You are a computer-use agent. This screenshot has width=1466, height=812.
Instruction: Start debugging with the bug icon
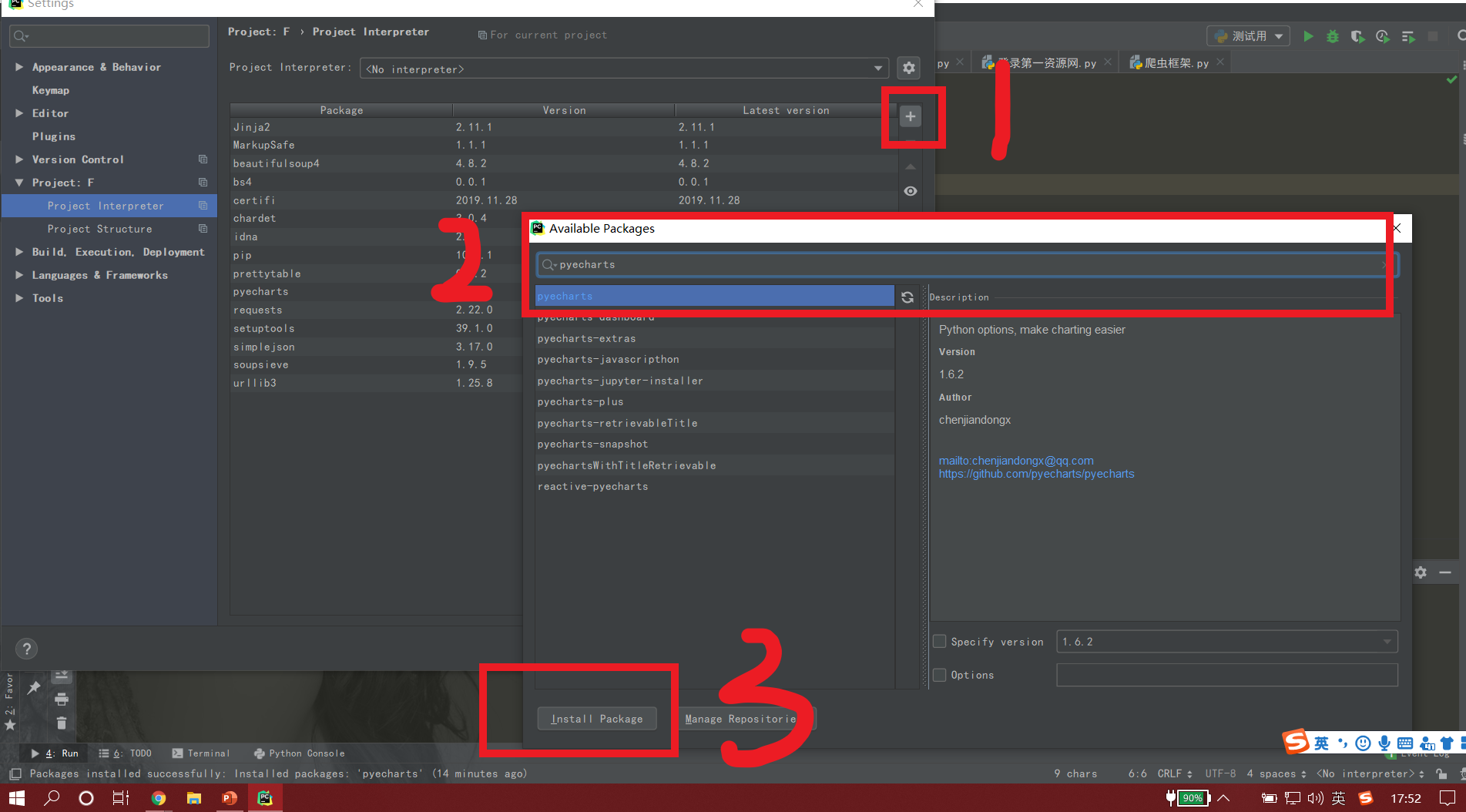[1333, 36]
